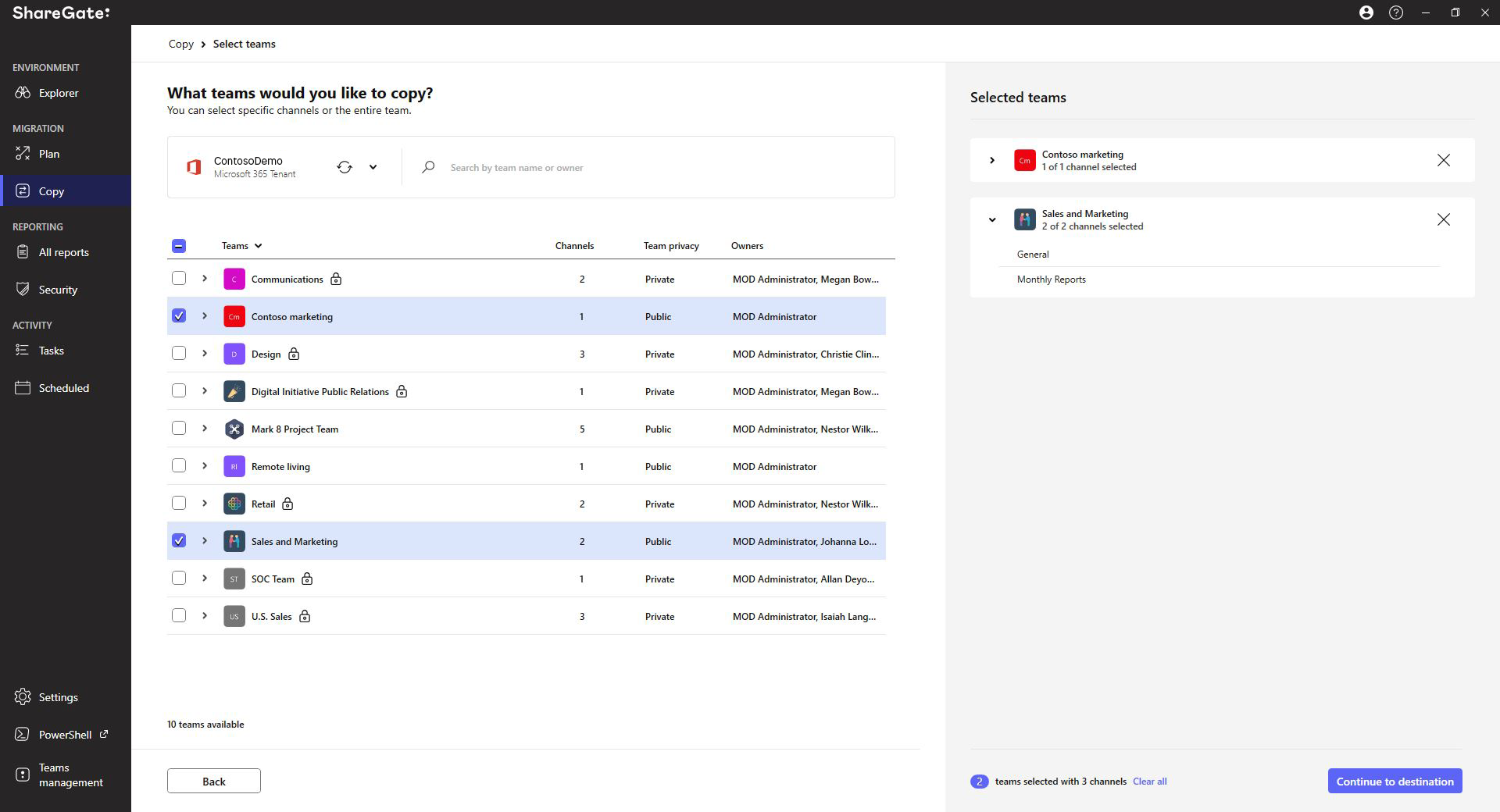The image size is (1500, 812).
Task: Open the Settings gear icon
Action: pos(23,697)
